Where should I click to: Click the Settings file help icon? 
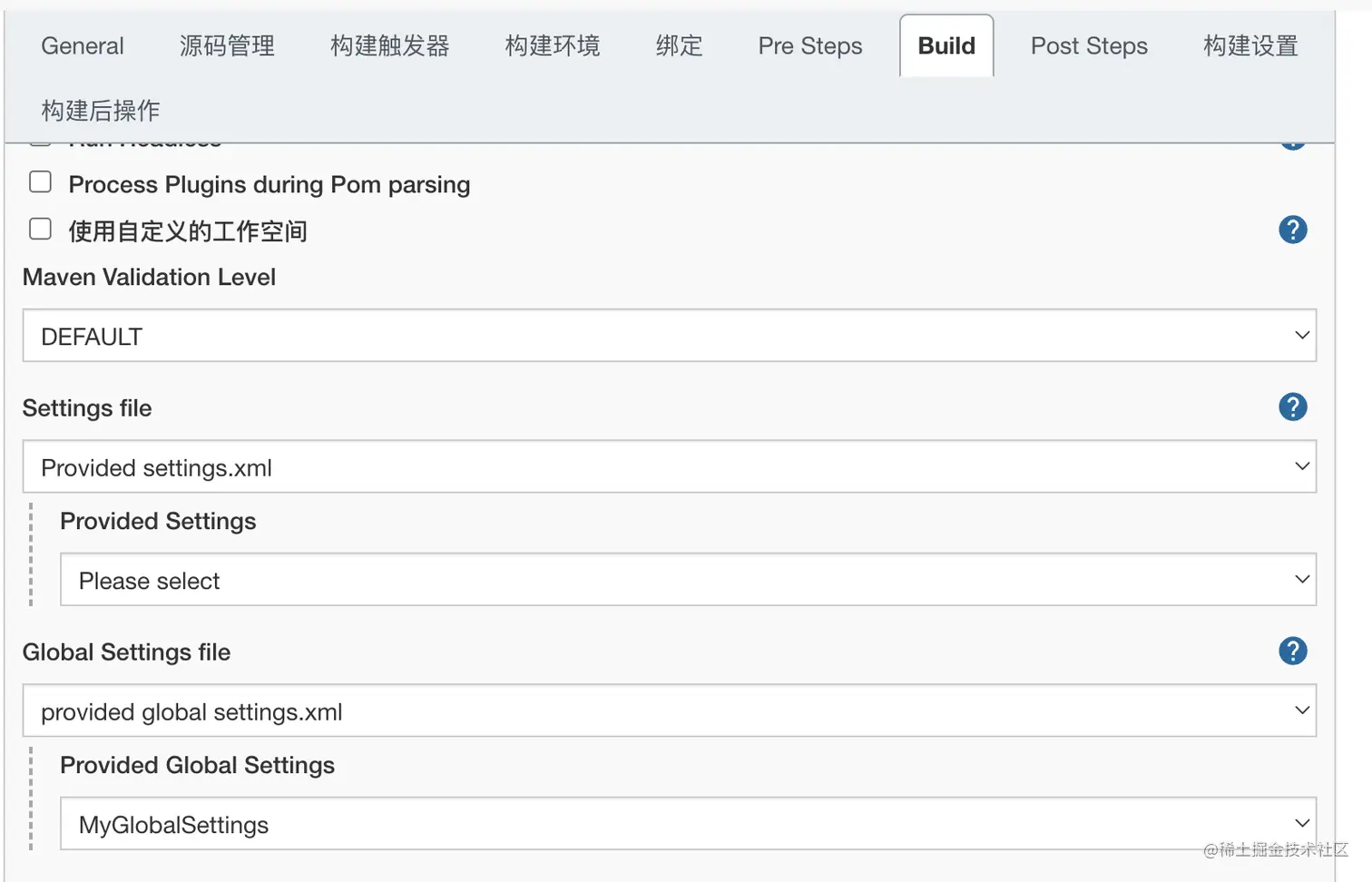(x=1292, y=407)
